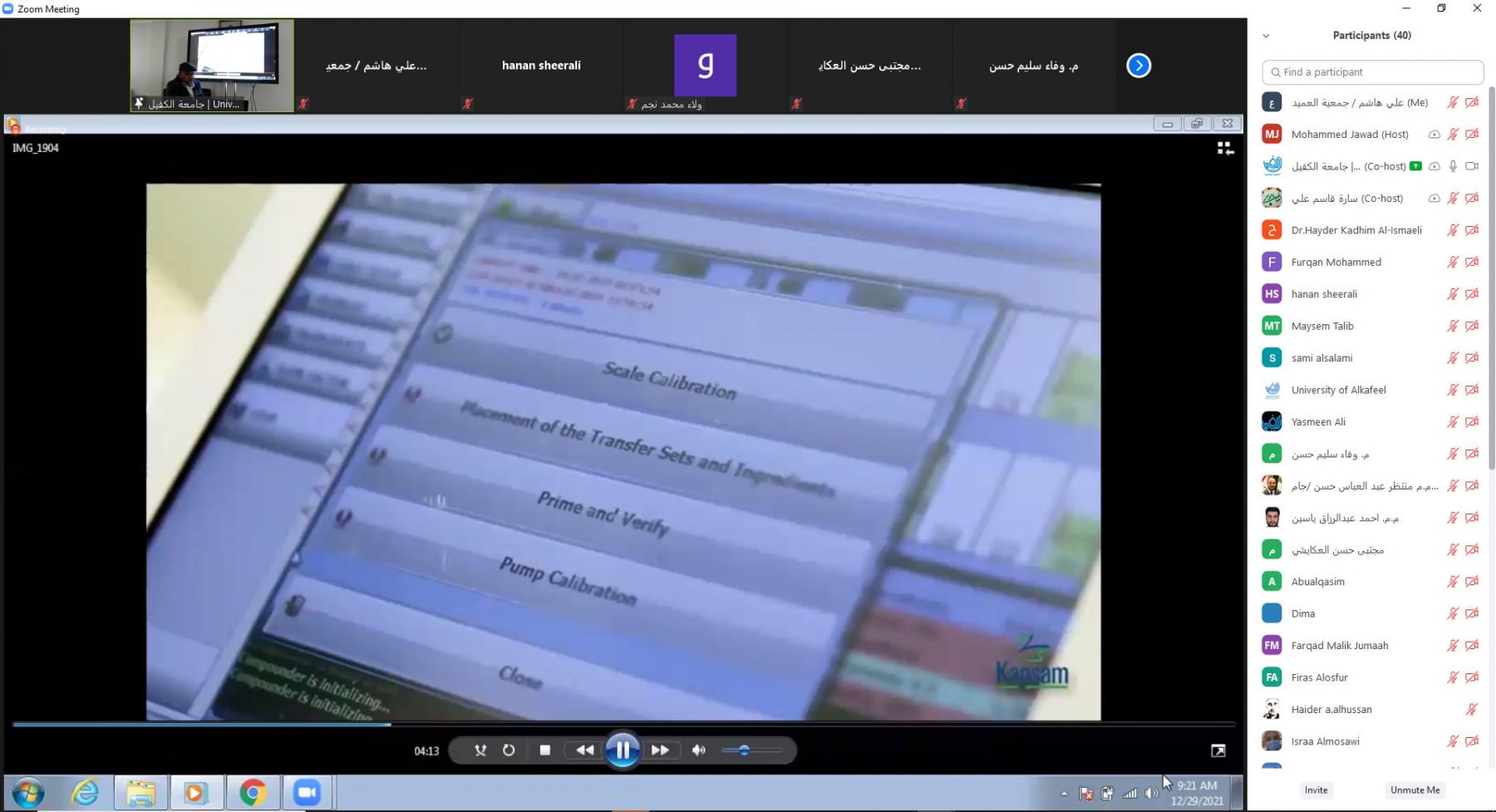This screenshot has height=812, width=1496.
Task: Adjust the media player volume slider
Action: pos(745,750)
